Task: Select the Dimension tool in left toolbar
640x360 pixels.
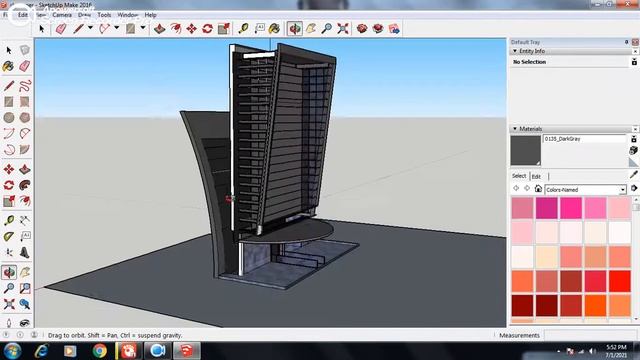Action: tap(25, 221)
